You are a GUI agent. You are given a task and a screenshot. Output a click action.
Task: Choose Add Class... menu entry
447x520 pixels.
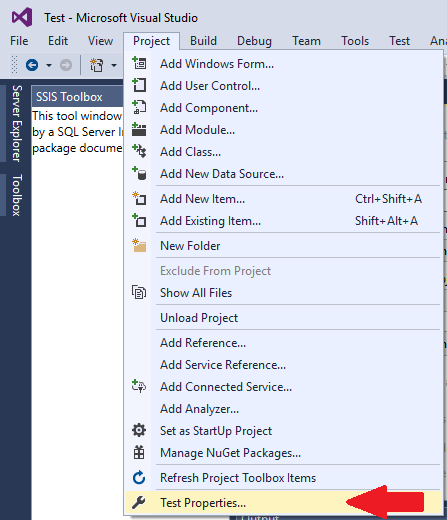click(283, 151)
